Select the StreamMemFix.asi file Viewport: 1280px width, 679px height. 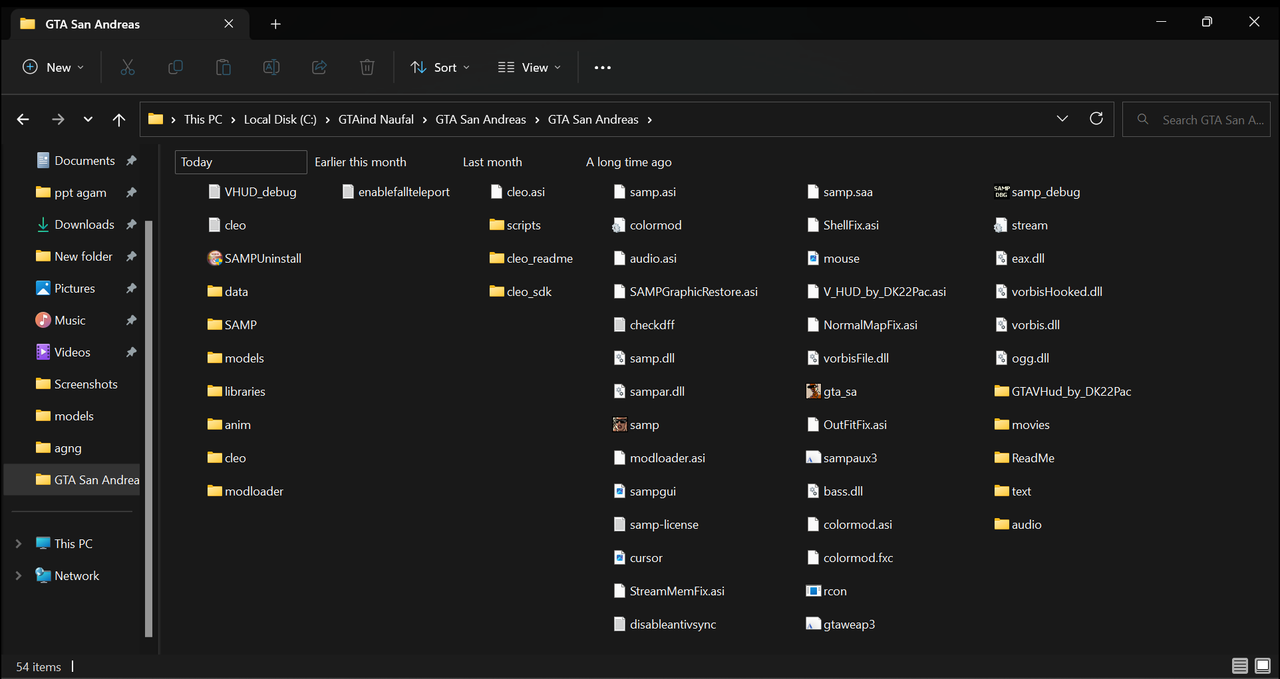[x=669, y=591]
